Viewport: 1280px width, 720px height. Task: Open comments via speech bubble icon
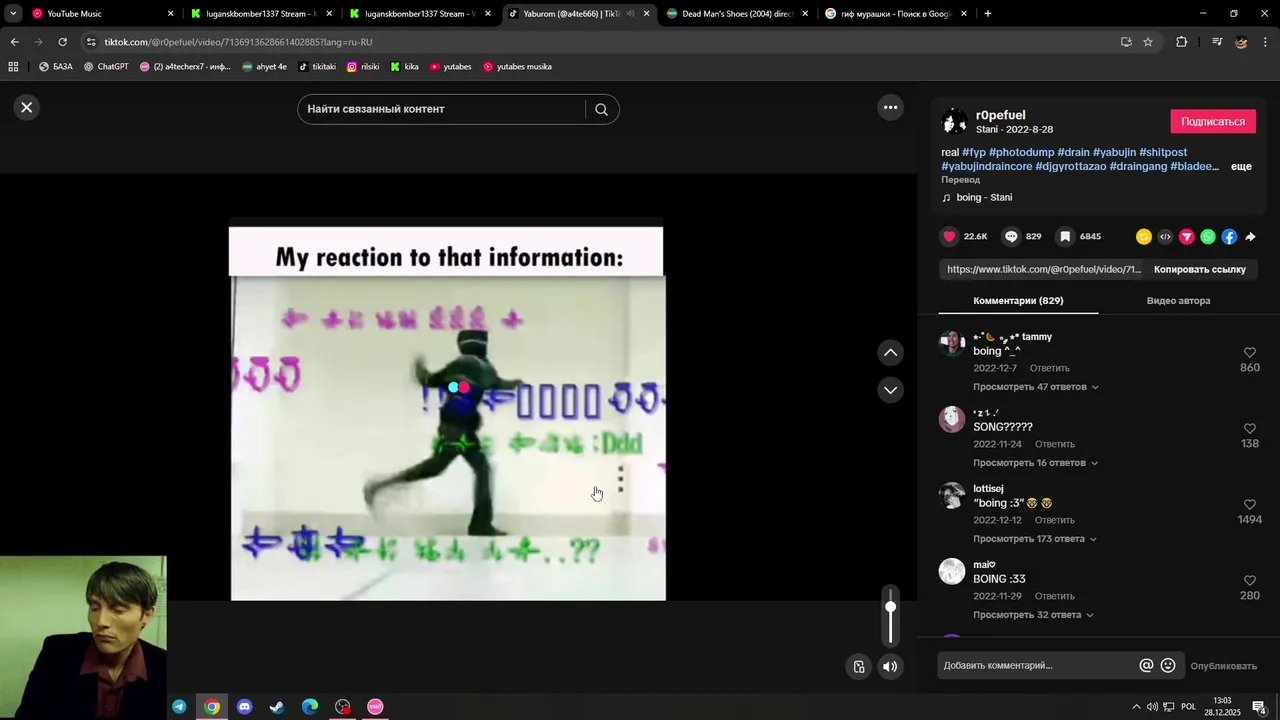(x=1011, y=236)
